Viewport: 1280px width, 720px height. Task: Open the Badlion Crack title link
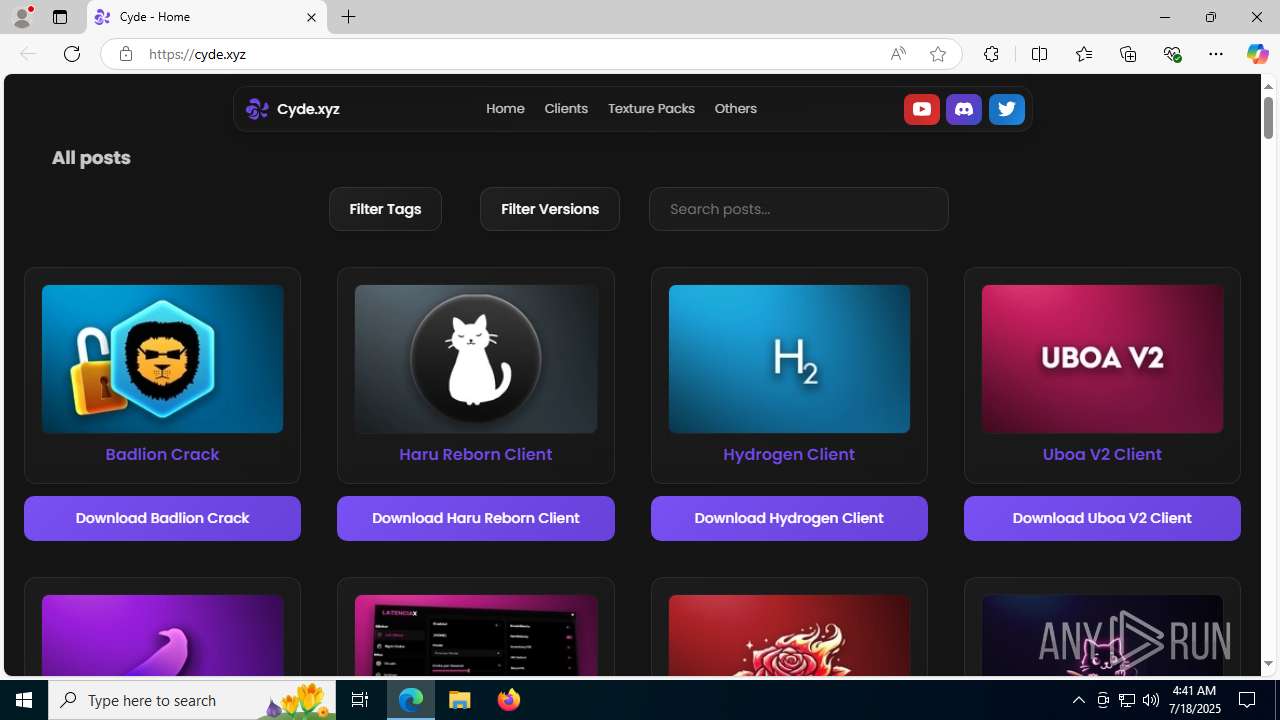tap(162, 454)
